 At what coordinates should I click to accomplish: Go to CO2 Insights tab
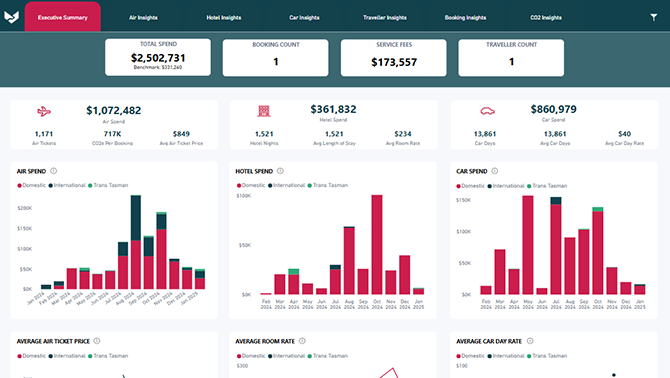point(546,18)
